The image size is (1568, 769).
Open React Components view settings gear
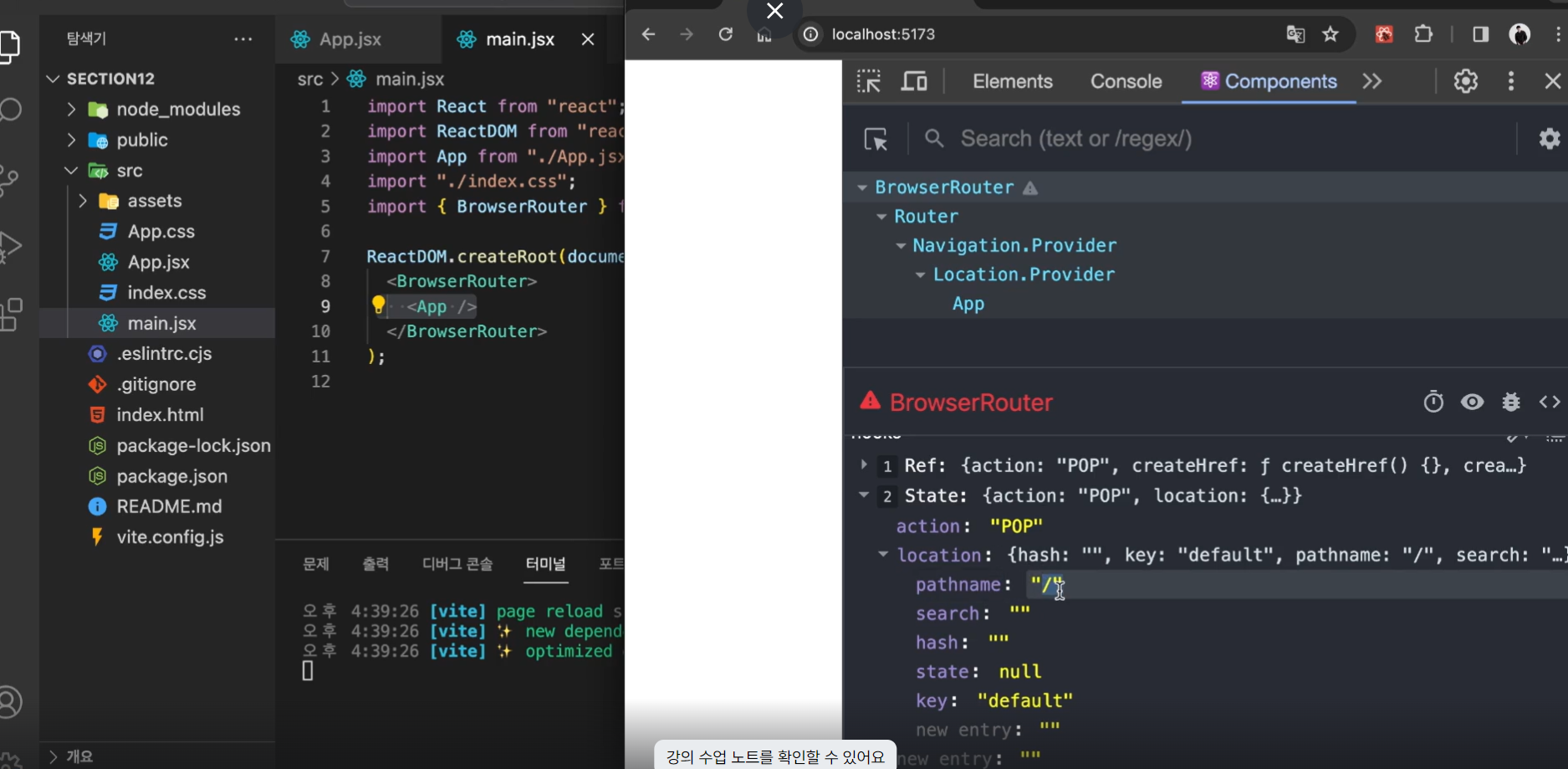coord(1550,139)
